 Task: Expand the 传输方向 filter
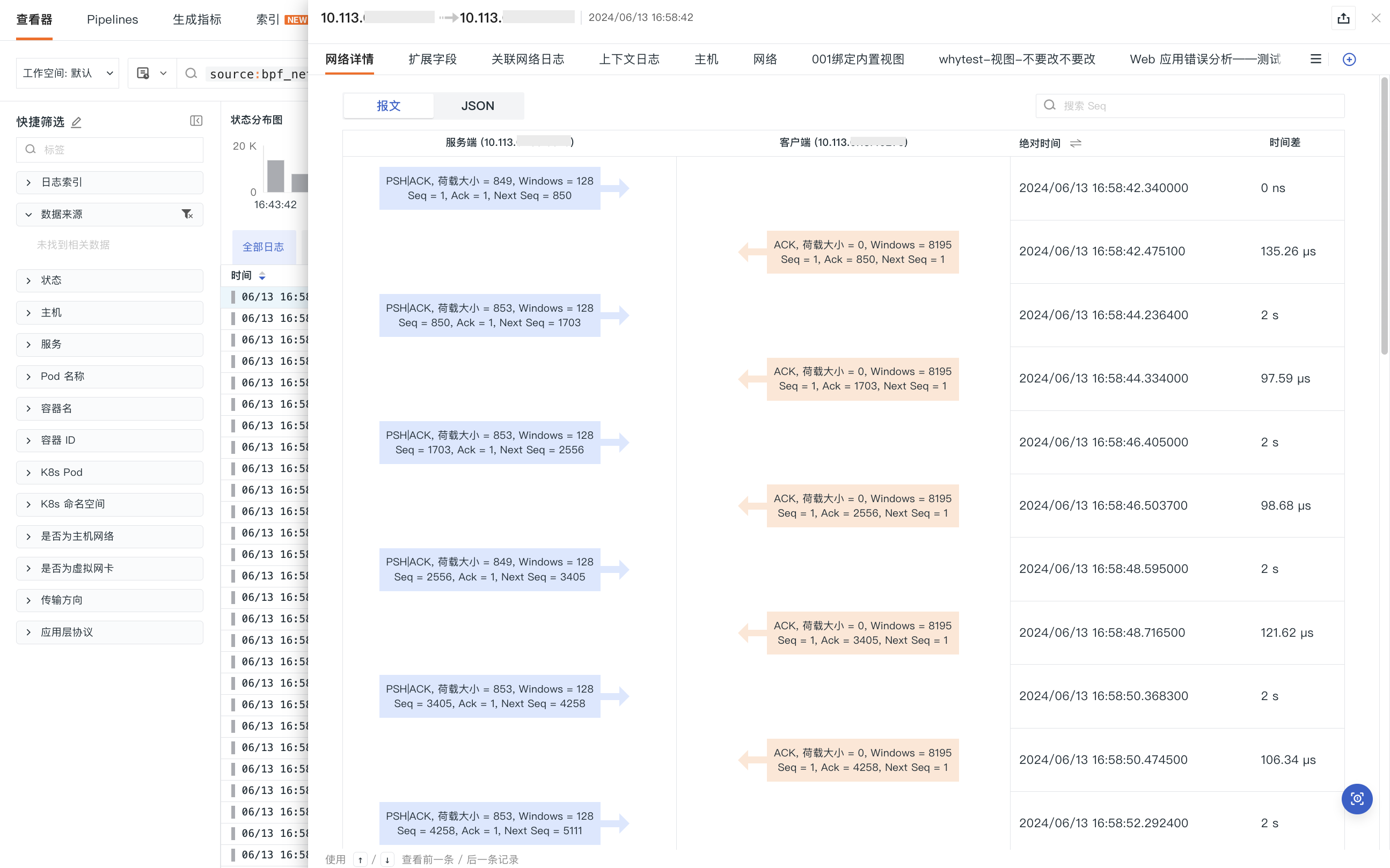(x=109, y=600)
